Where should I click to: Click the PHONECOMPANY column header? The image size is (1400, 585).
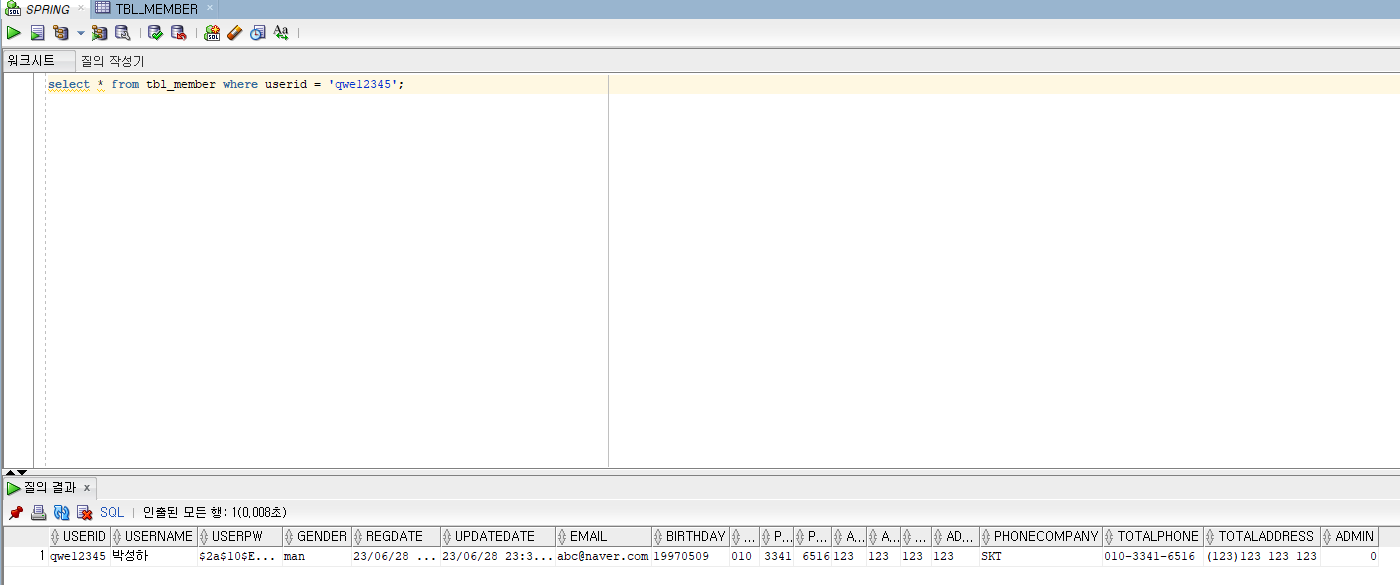coord(1041,536)
